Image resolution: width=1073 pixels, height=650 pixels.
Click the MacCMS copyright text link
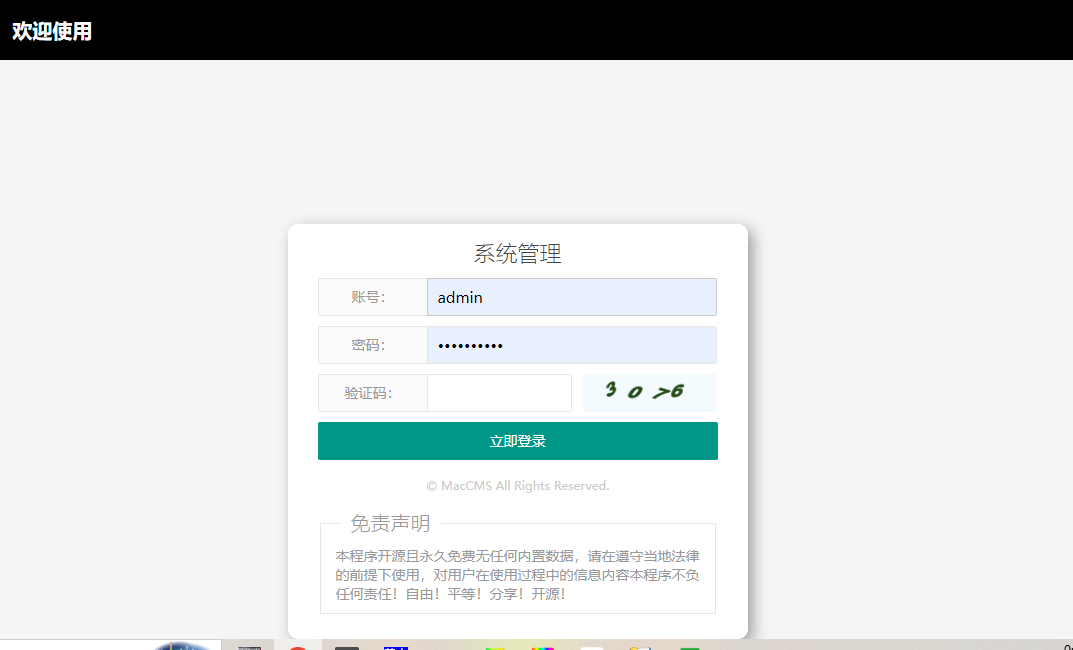click(x=517, y=485)
